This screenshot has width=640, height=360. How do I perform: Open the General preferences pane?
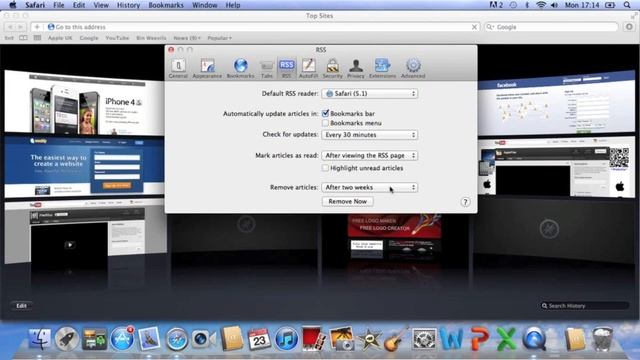coord(178,68)
